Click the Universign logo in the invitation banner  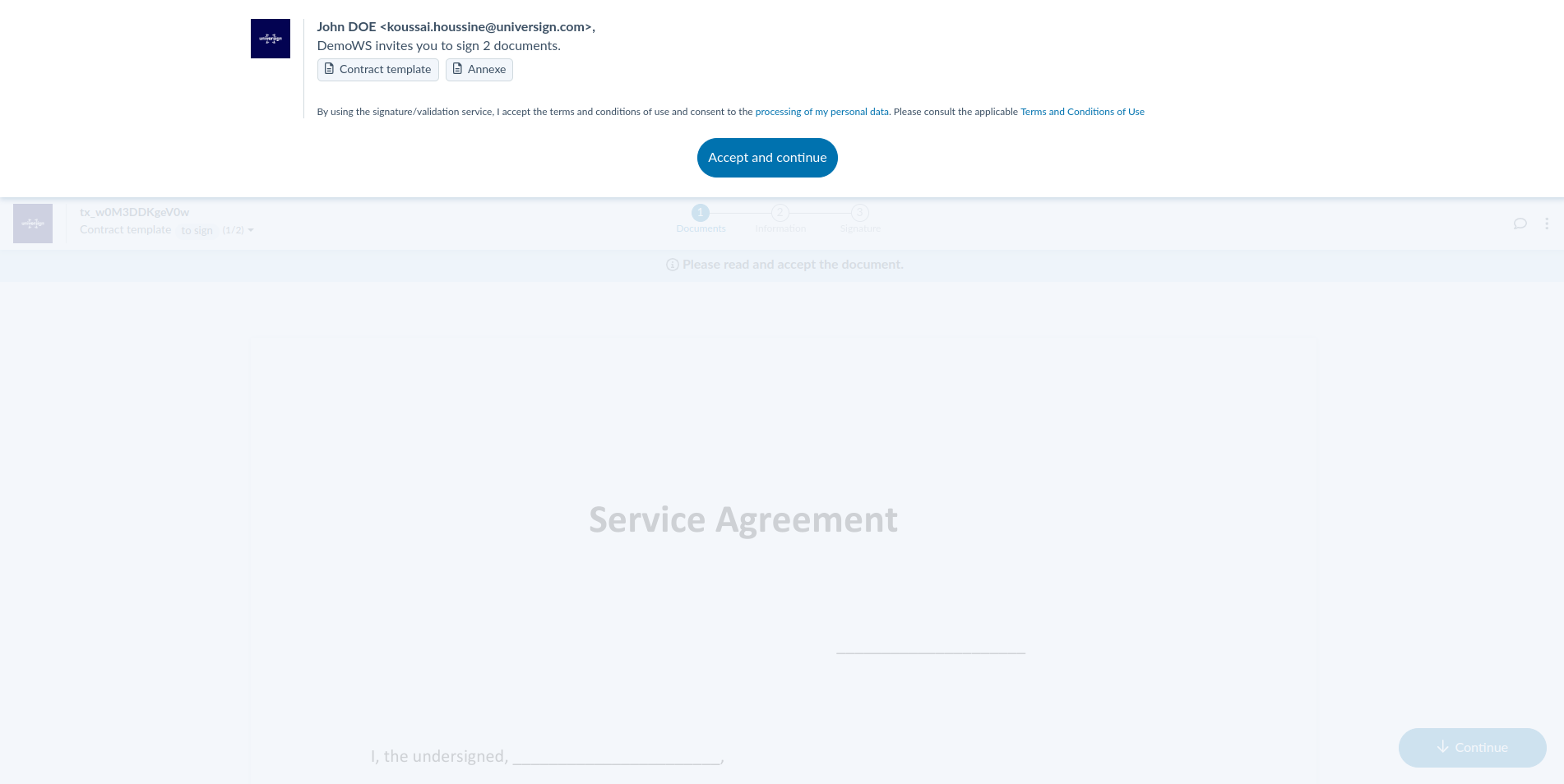click(x=270, y=39)
